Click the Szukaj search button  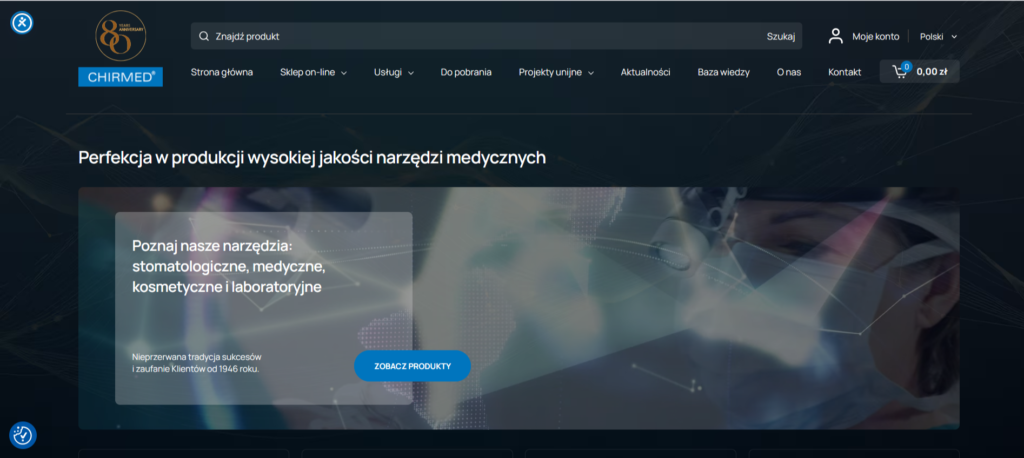(780, 37)
